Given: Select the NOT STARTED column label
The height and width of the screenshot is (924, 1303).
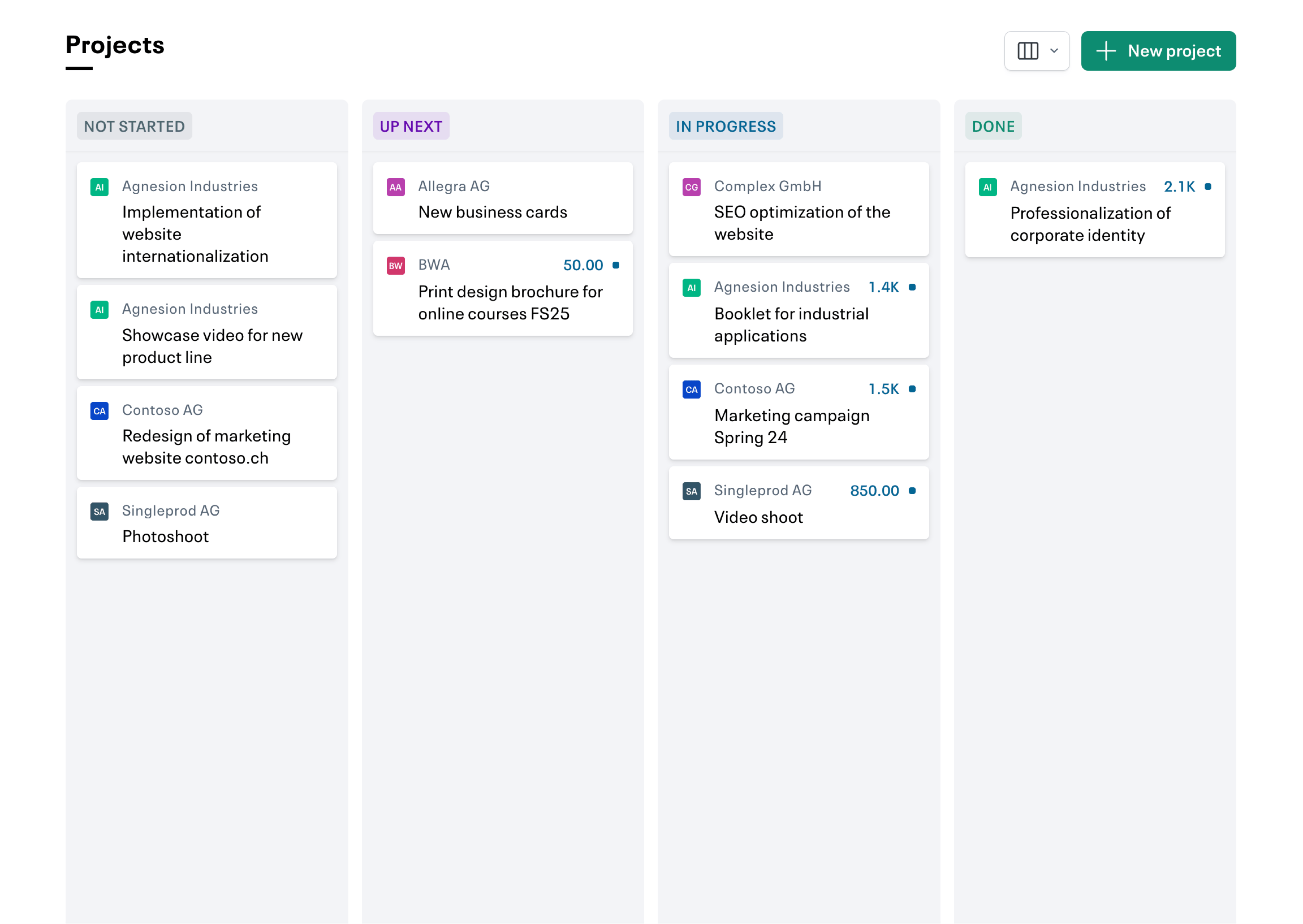Looking at the screenshot, I should (134, 126).
